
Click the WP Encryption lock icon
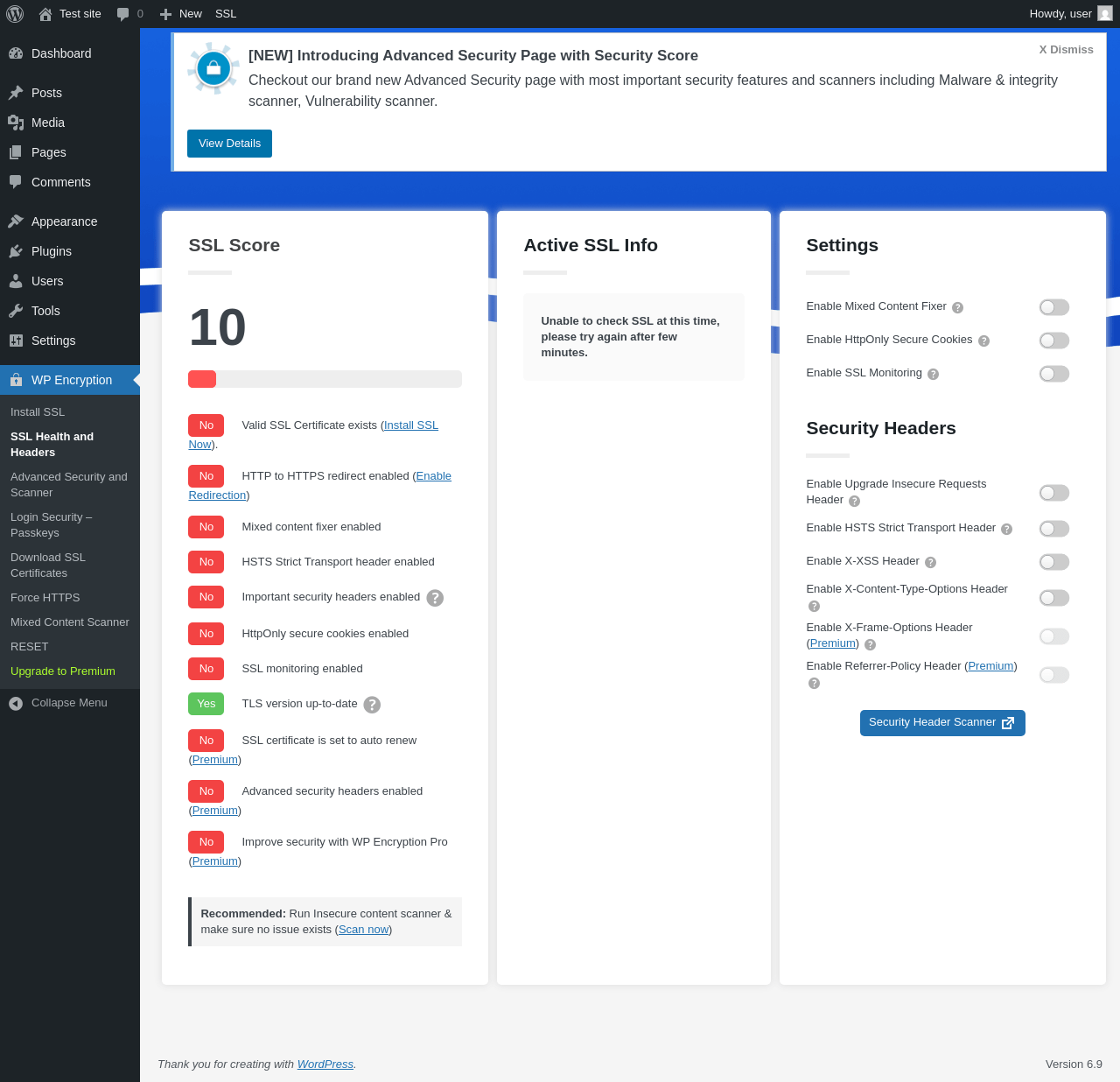(16, 380)
